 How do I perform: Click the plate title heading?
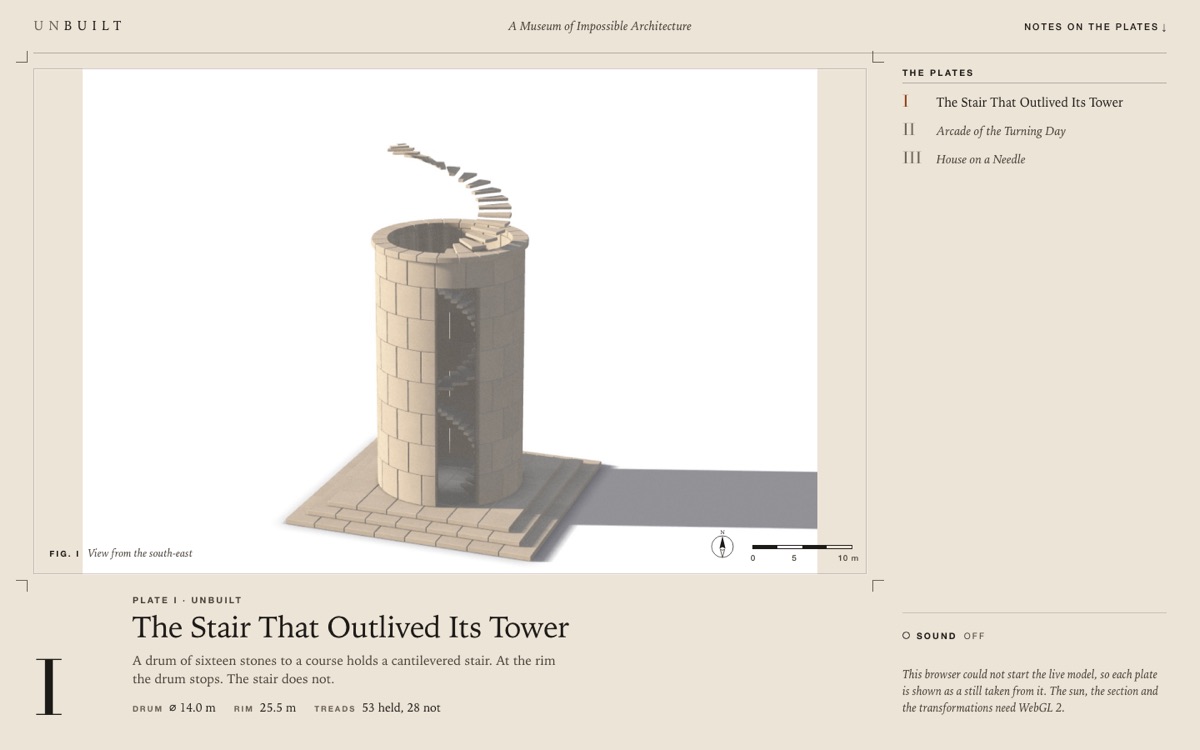pyautogui.click(x=351, y=628)
